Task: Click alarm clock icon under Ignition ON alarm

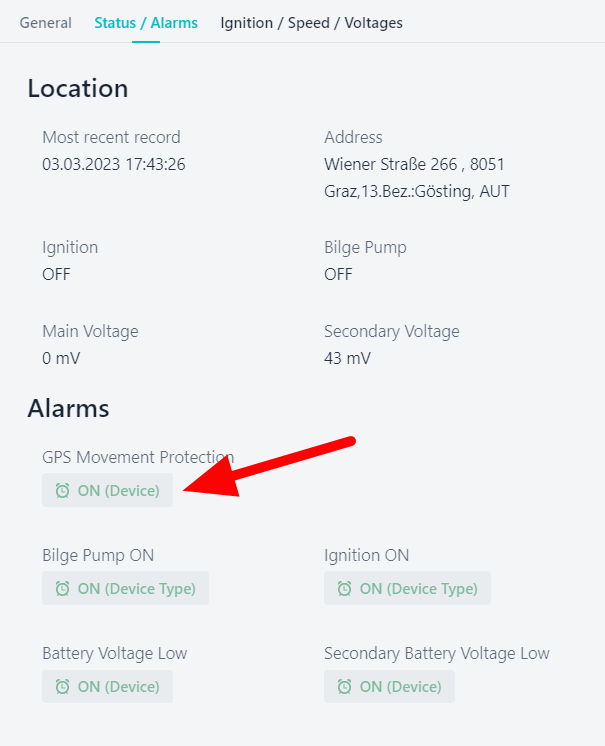Action: pos(344,589)
